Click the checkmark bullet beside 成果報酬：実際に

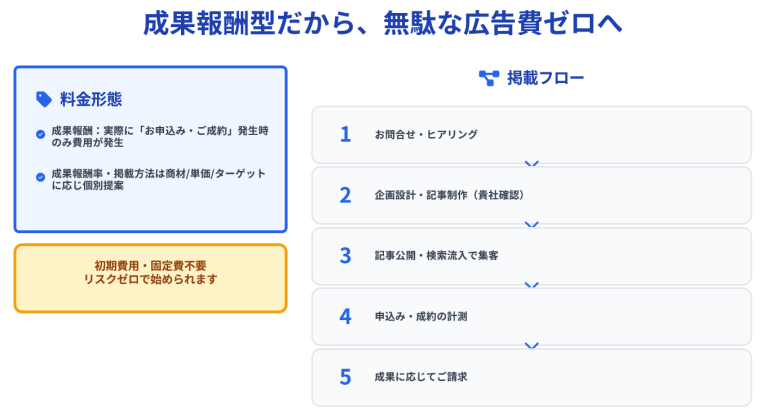[x=40, y=132]
